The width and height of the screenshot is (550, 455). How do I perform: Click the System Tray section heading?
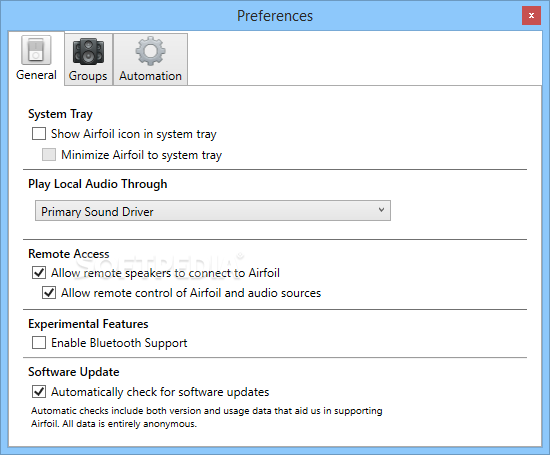click(60, 114)
